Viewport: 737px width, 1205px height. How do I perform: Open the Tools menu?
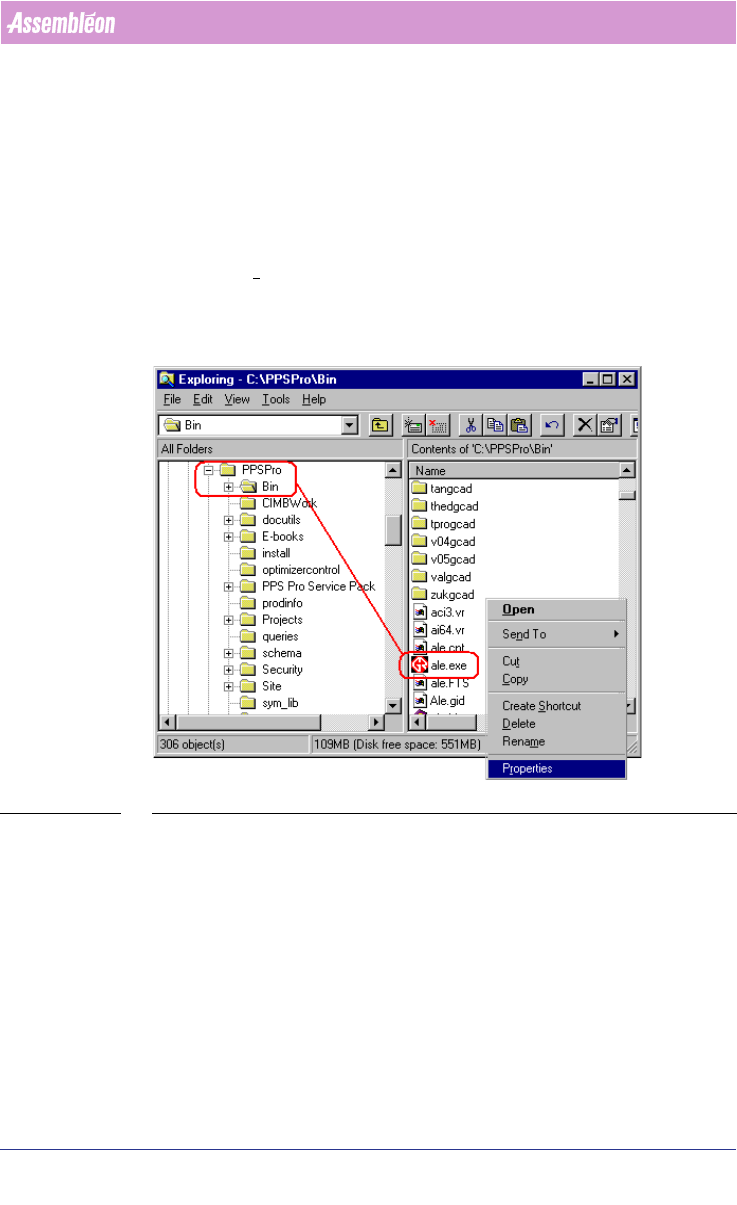click(x=276, y=399)
